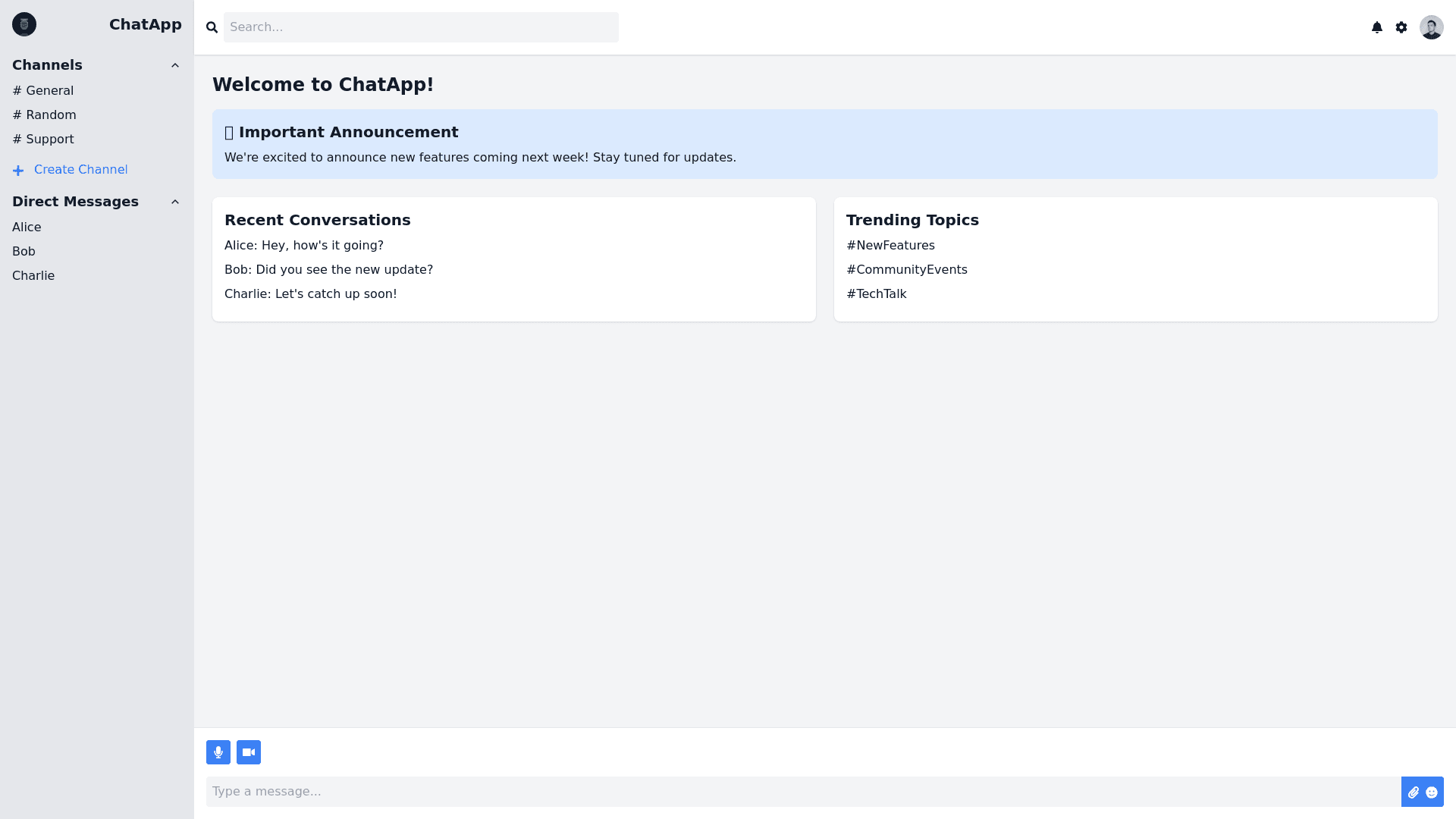Screen dimensions: 1456x819
Task: Open settings gear icon
Action: (1401, 27)
